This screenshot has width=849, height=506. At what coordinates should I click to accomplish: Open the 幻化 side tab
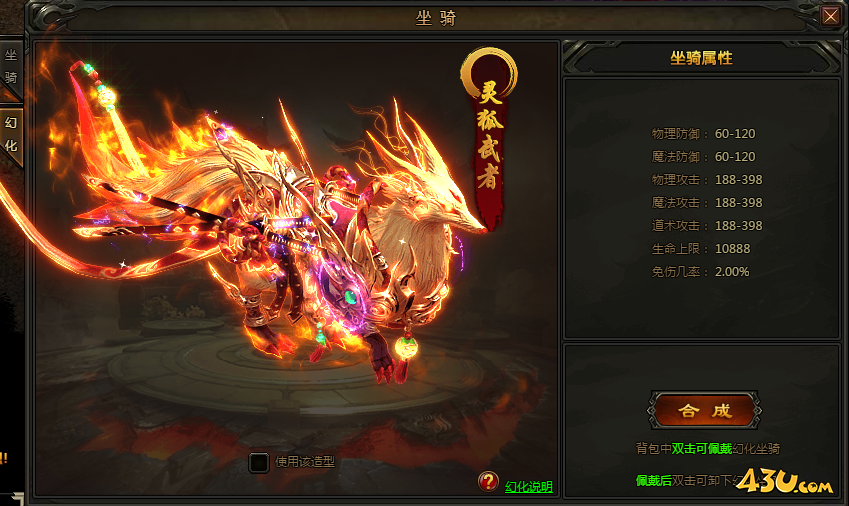click(x=11, y=135)
